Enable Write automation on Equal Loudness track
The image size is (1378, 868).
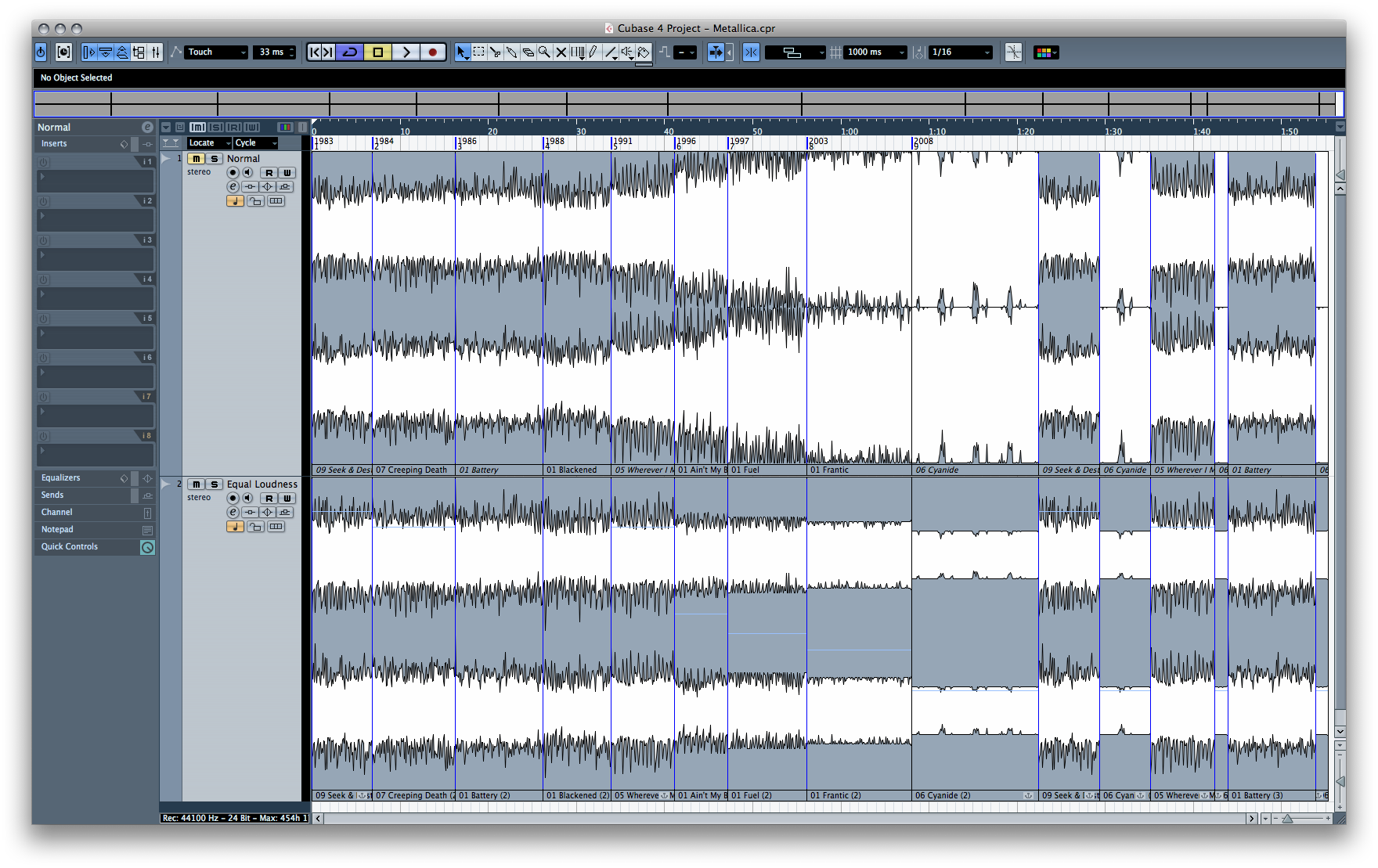(x=287, y=499)
